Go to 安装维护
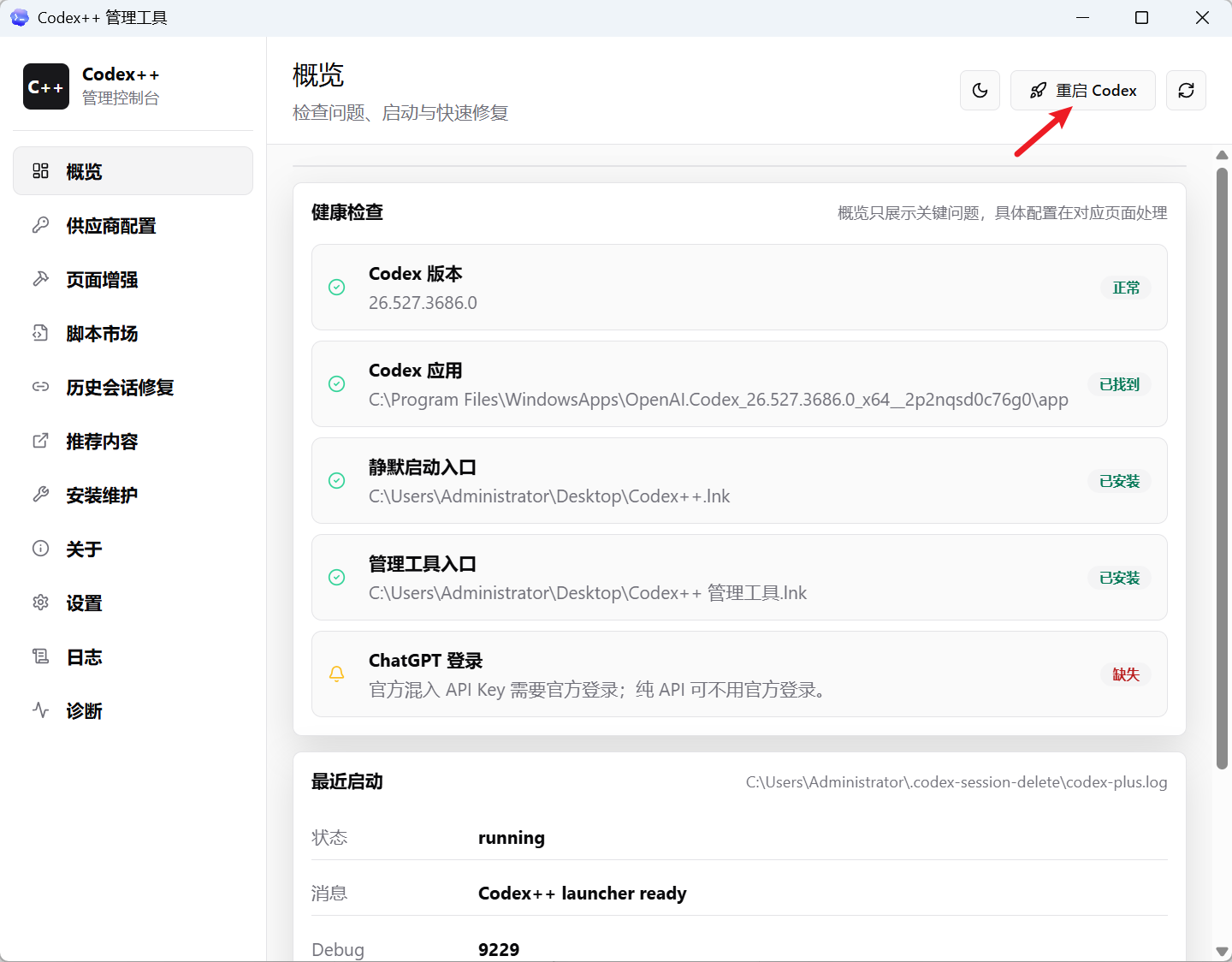This screenshot has height=962, width=1232. [133, 495]
